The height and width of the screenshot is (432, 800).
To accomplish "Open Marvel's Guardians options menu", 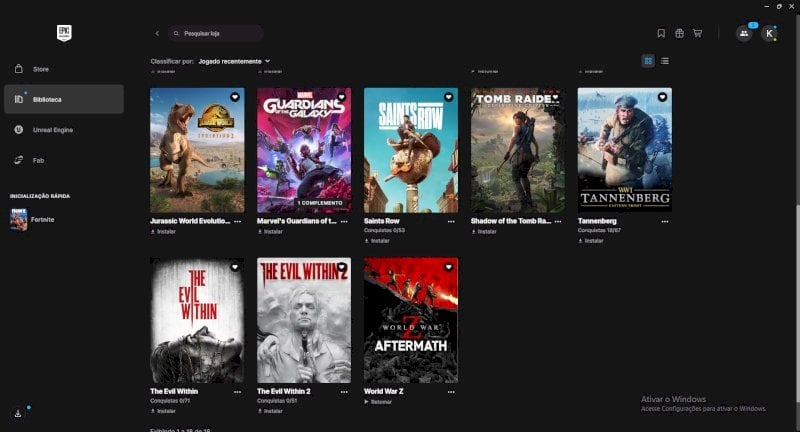I will click(x=344, y=221).
